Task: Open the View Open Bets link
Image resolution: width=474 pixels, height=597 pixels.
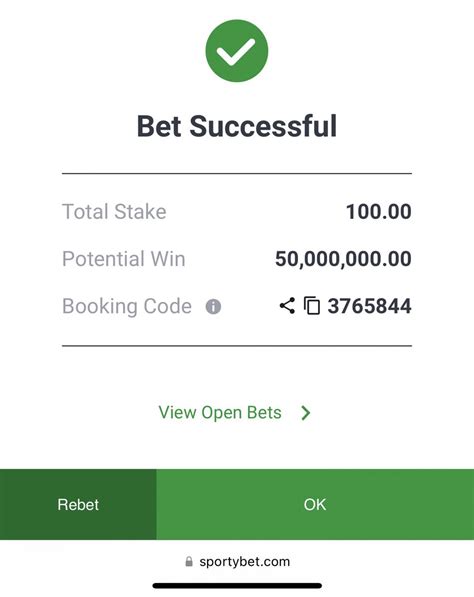Action: [x=220, y=413]
